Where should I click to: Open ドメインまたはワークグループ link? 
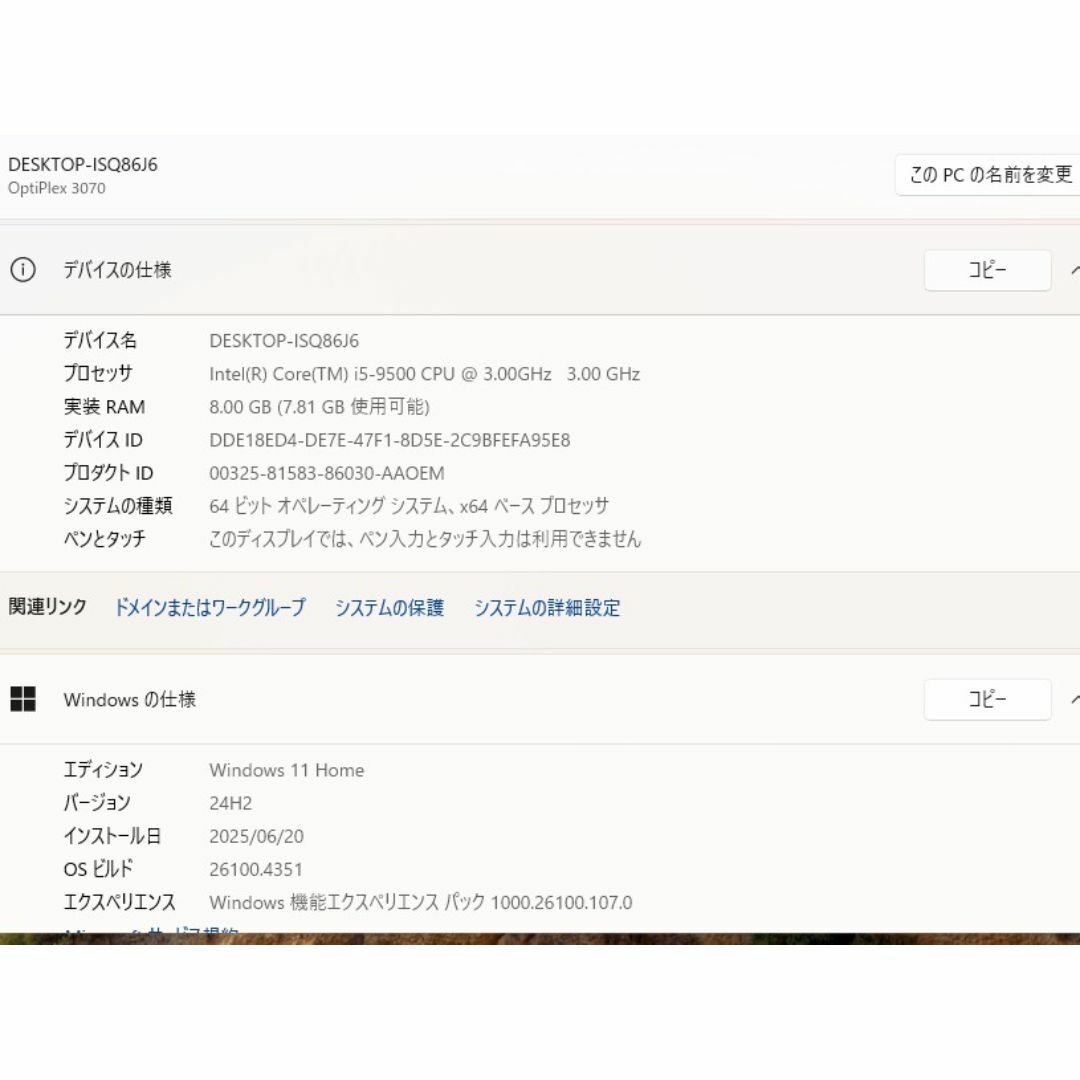point(210,607)
